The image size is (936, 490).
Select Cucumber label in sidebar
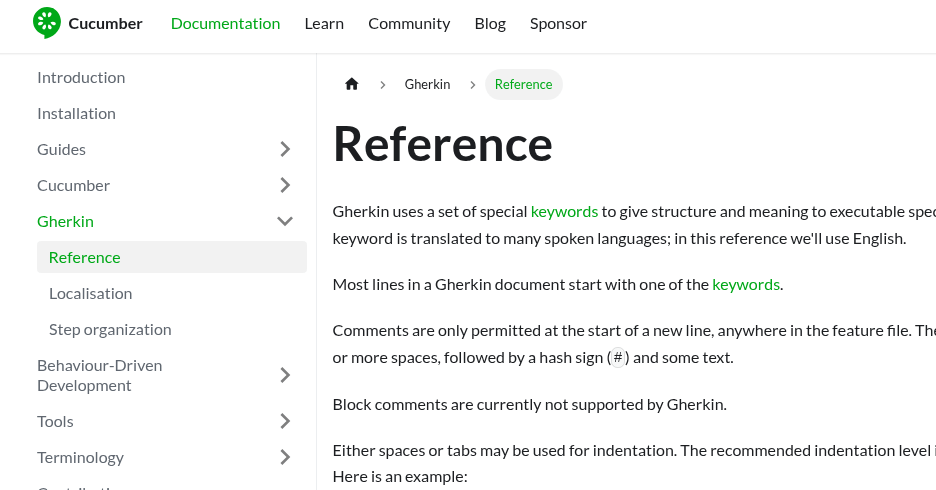73,186
